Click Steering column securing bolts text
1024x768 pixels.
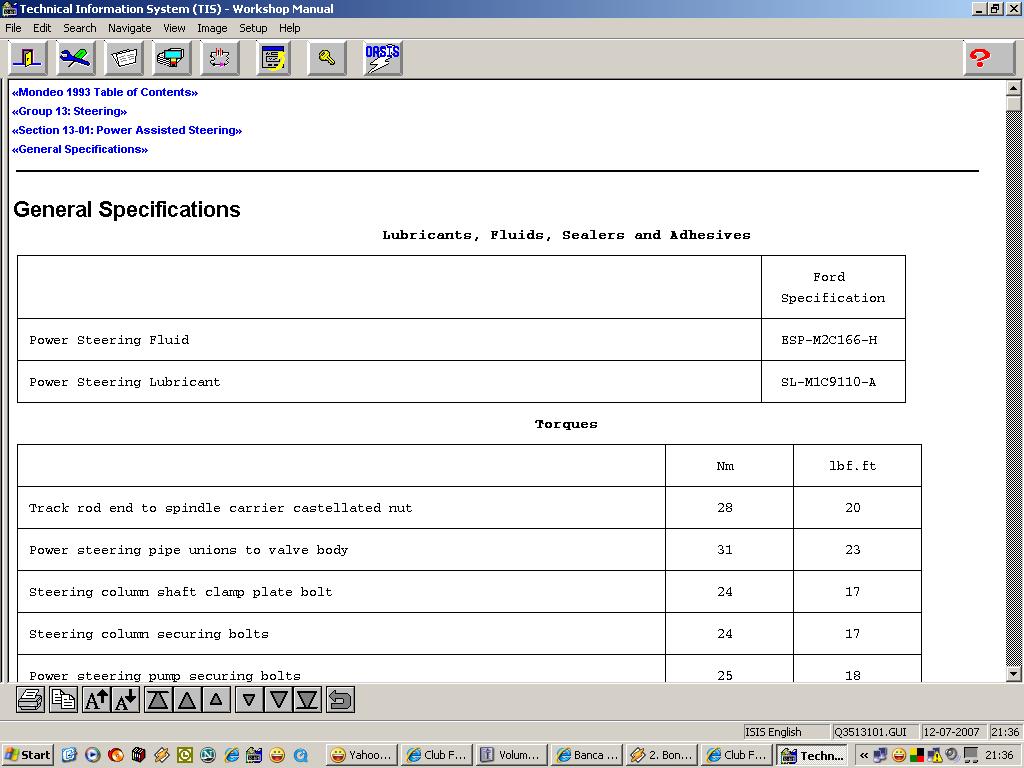click(x=149, y=633)
